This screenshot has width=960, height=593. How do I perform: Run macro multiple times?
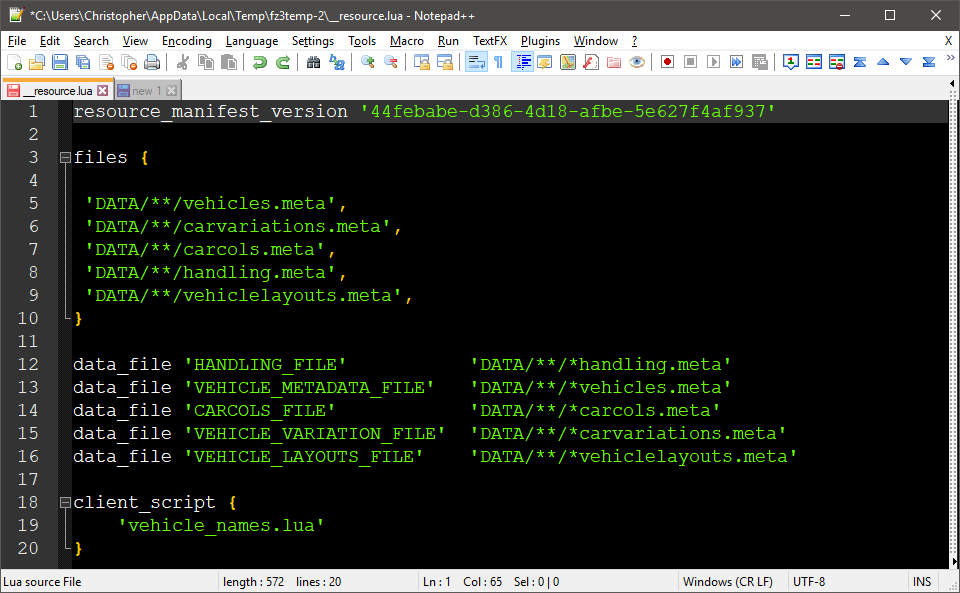click(x=737, y=62)
